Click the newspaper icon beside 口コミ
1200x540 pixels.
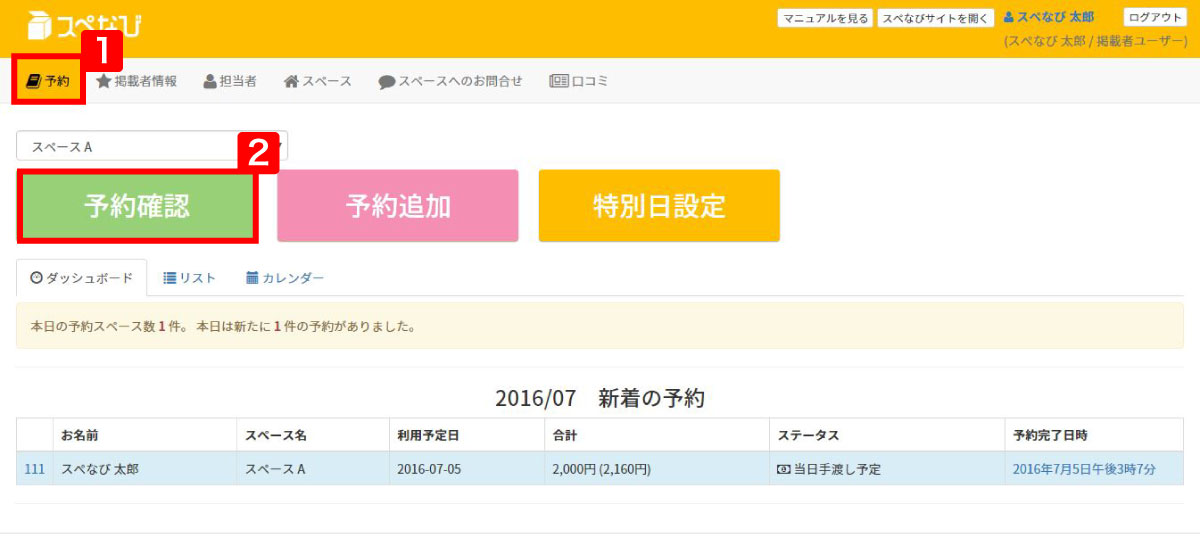click(559, 81)
